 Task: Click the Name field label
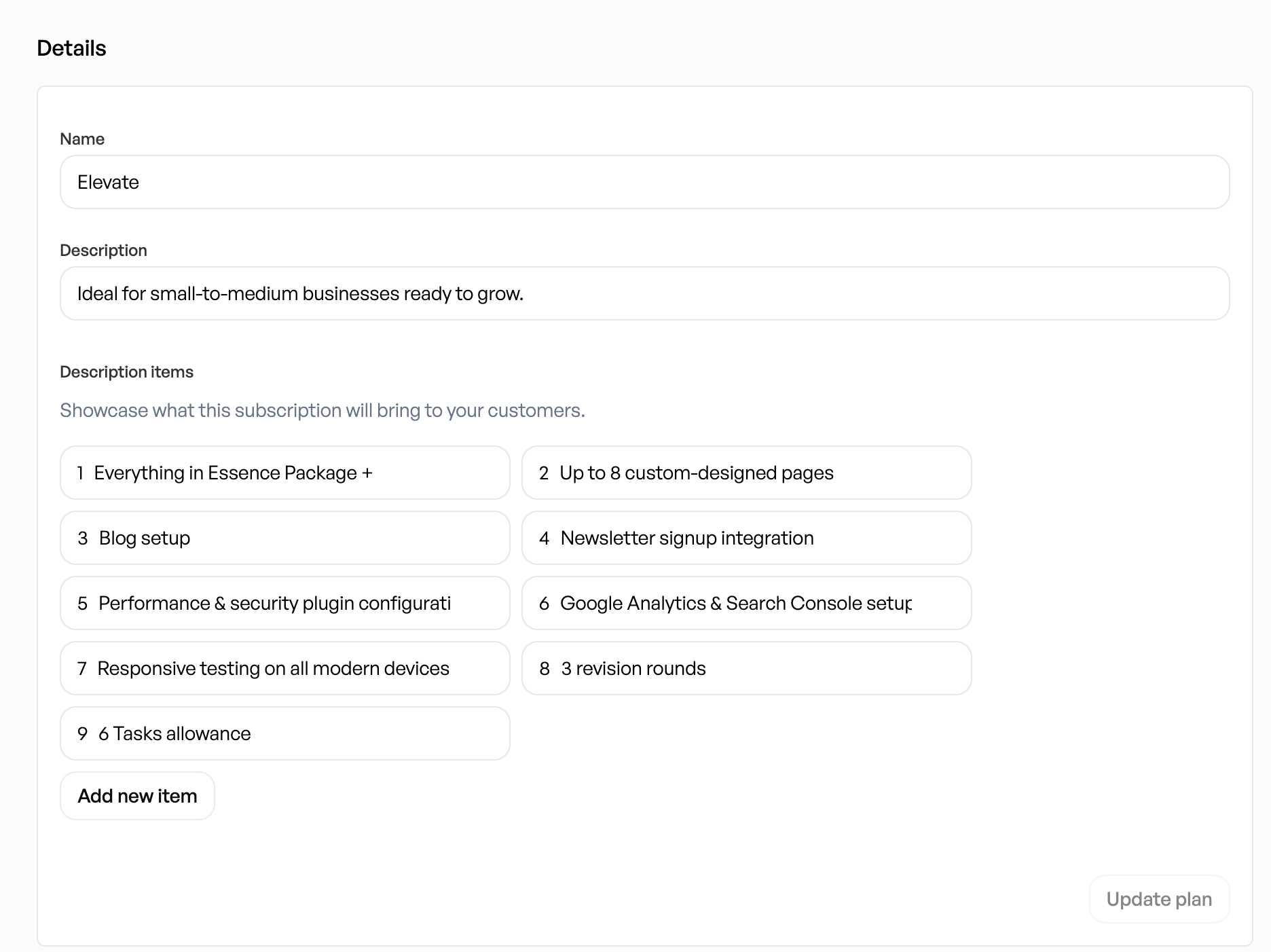[x=82, y=139]
